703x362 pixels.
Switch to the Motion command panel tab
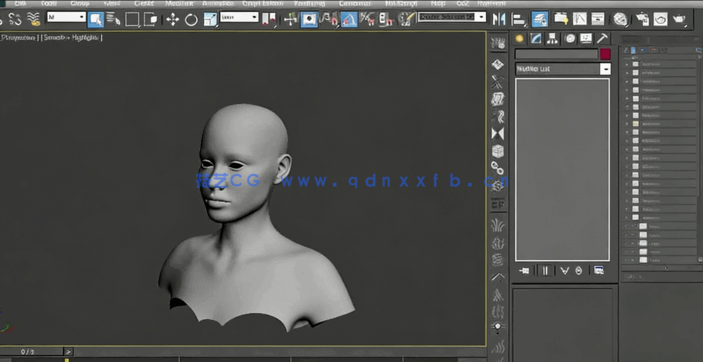tap(569, 39)
